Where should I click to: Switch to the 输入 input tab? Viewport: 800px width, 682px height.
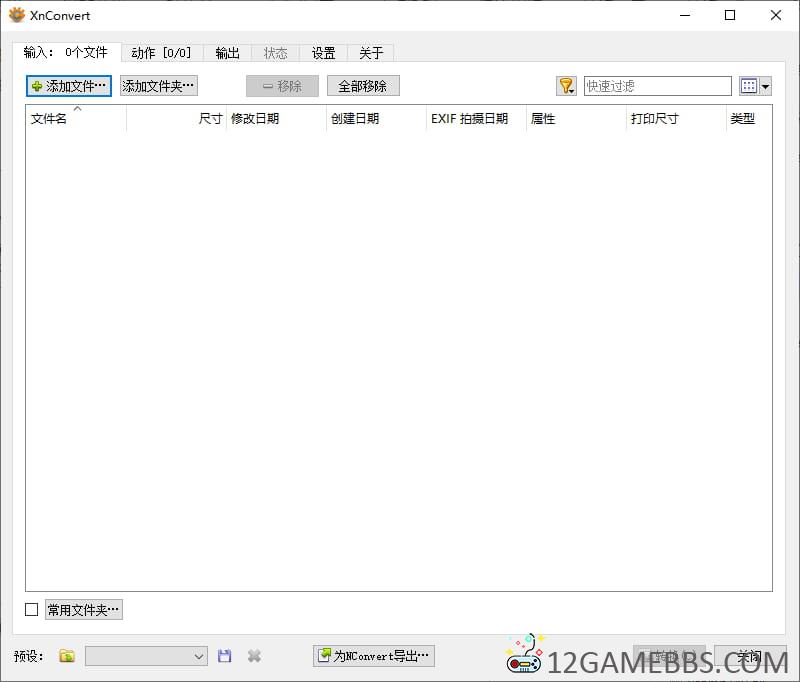(66, 52)
